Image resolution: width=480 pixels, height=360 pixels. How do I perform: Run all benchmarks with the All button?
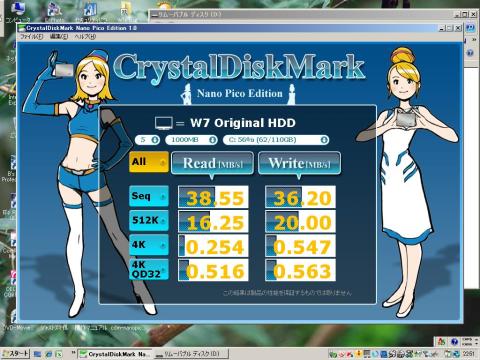click(x=149, y=162)
